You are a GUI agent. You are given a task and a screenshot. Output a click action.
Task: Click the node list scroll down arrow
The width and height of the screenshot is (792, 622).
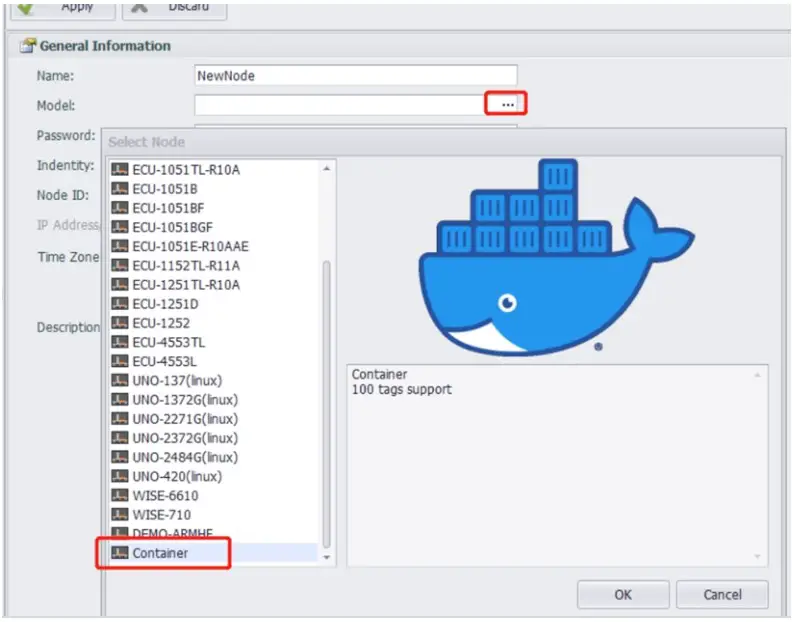point(326,557)
